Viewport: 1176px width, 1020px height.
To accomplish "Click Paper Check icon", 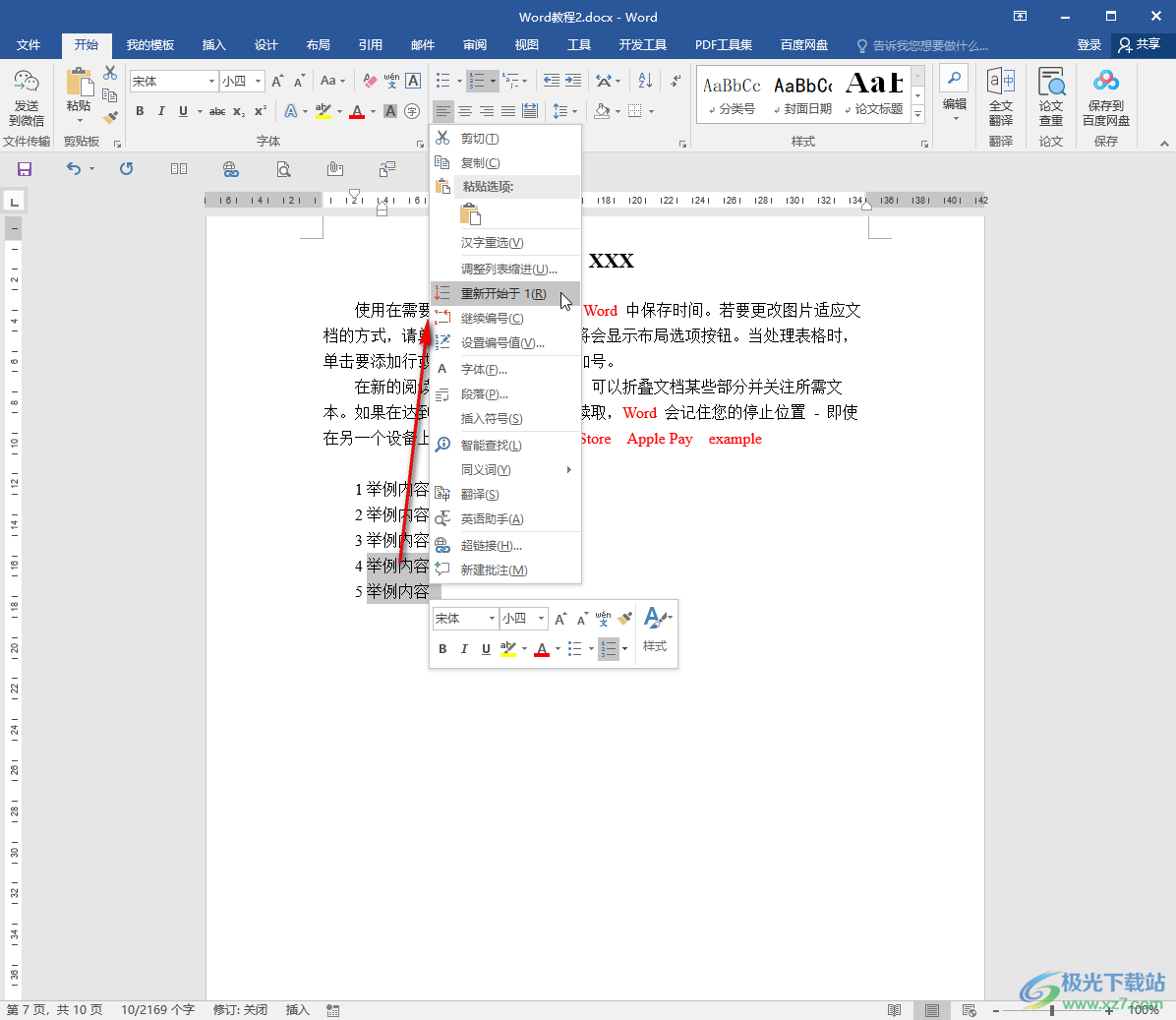I will point(1051,97).
